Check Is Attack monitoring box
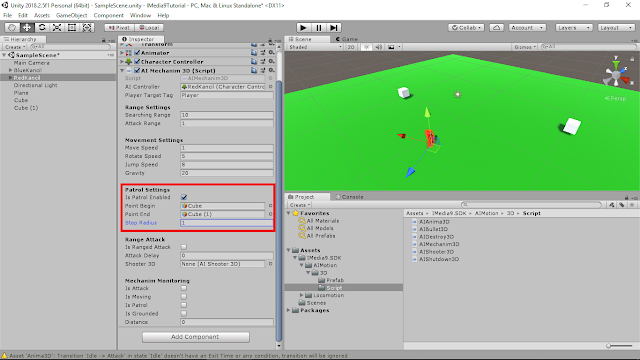 point(184,288)
